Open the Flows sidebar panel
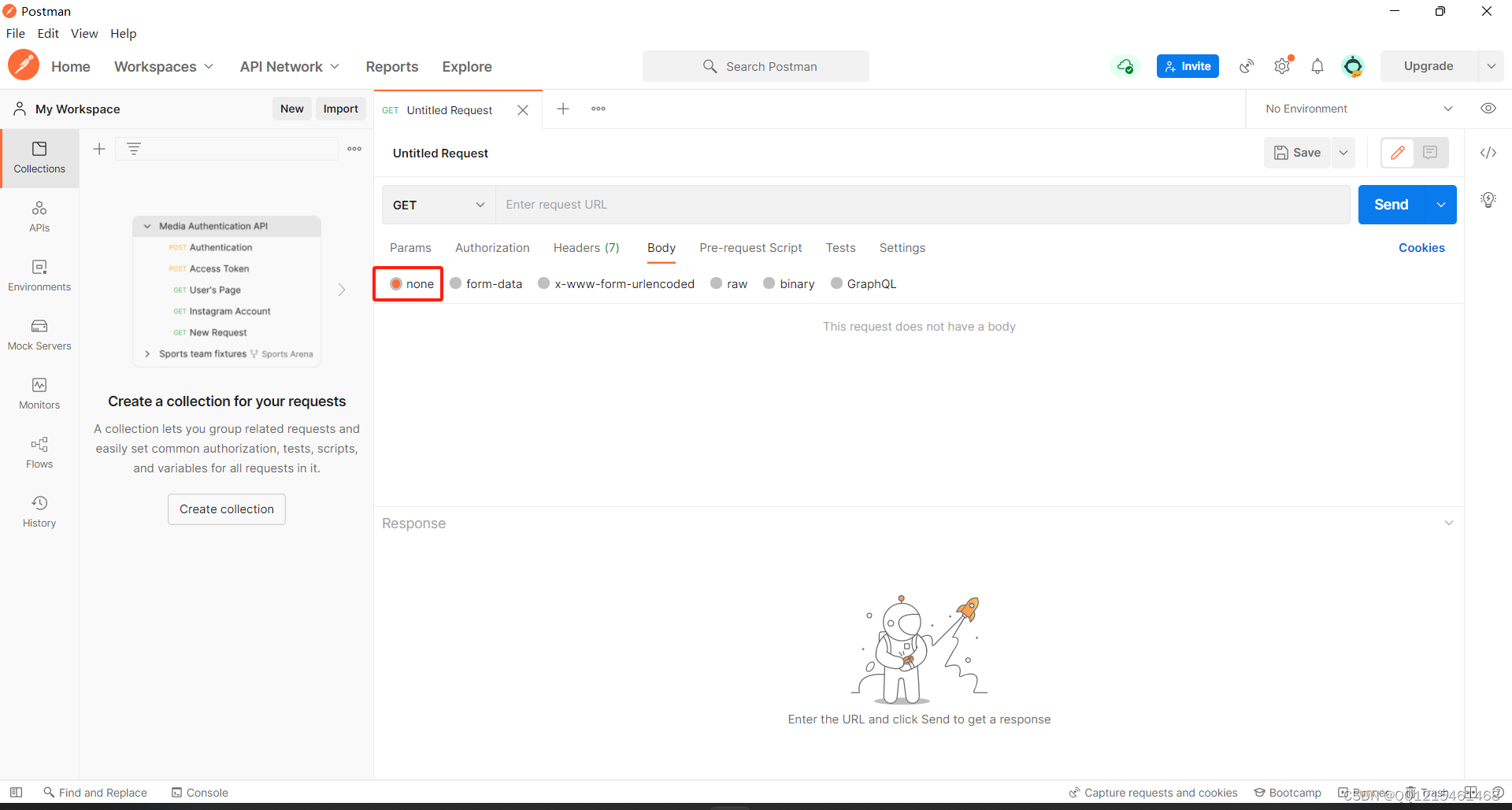 point(39,453)
